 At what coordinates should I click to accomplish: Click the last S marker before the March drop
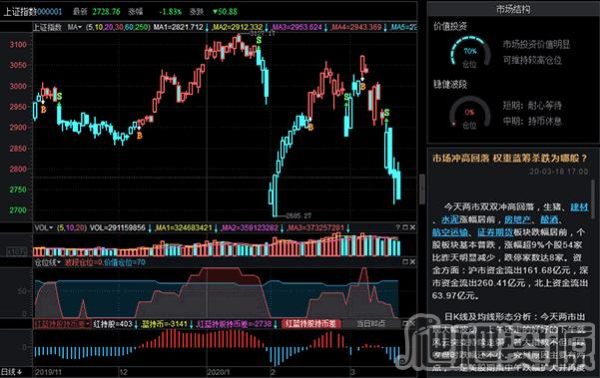click(x=386, y=112)
